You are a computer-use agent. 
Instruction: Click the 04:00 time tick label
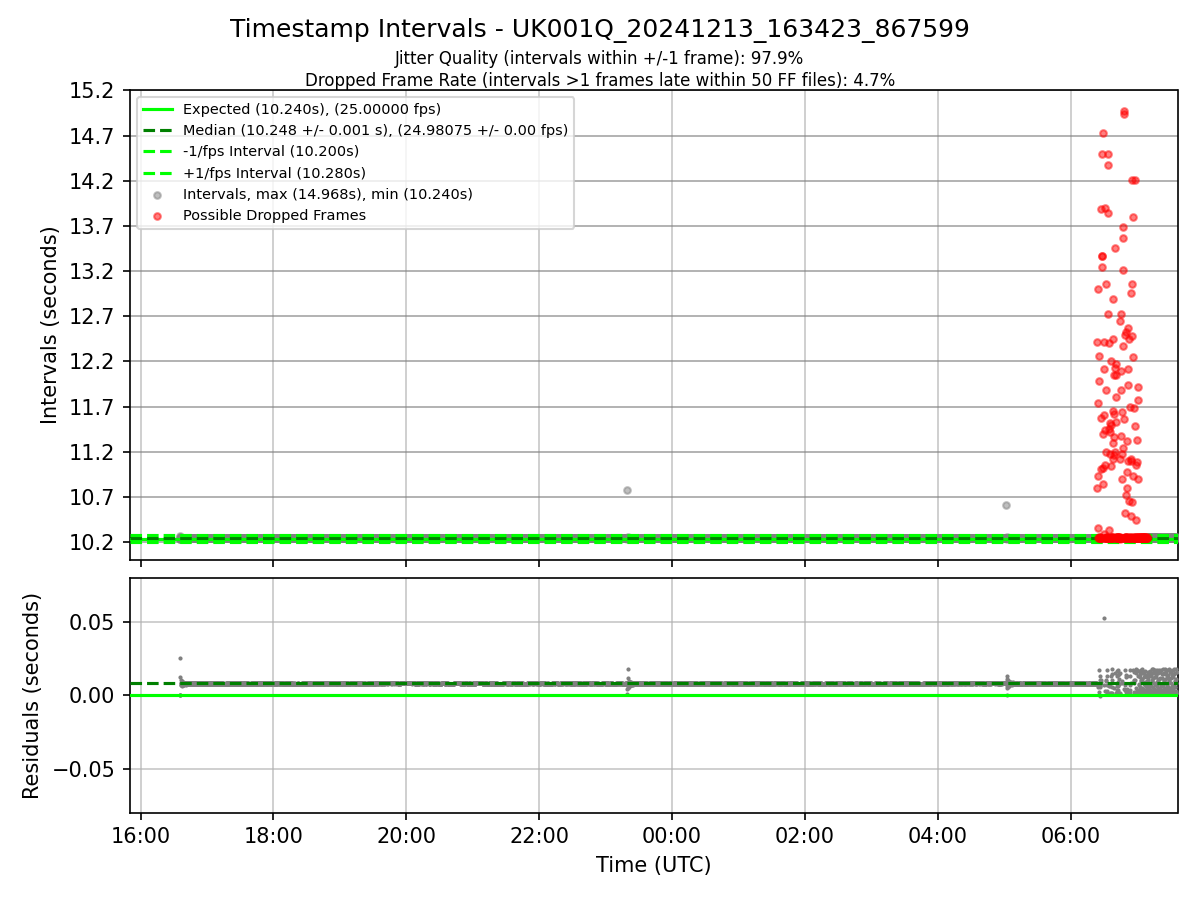(938, 835)
